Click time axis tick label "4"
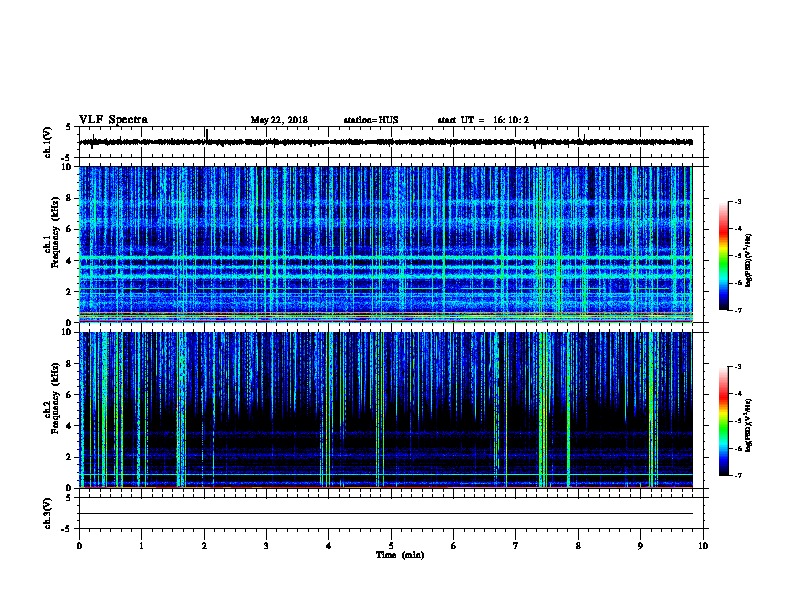The height and width of the screenshot is (612, 792). 329,546
